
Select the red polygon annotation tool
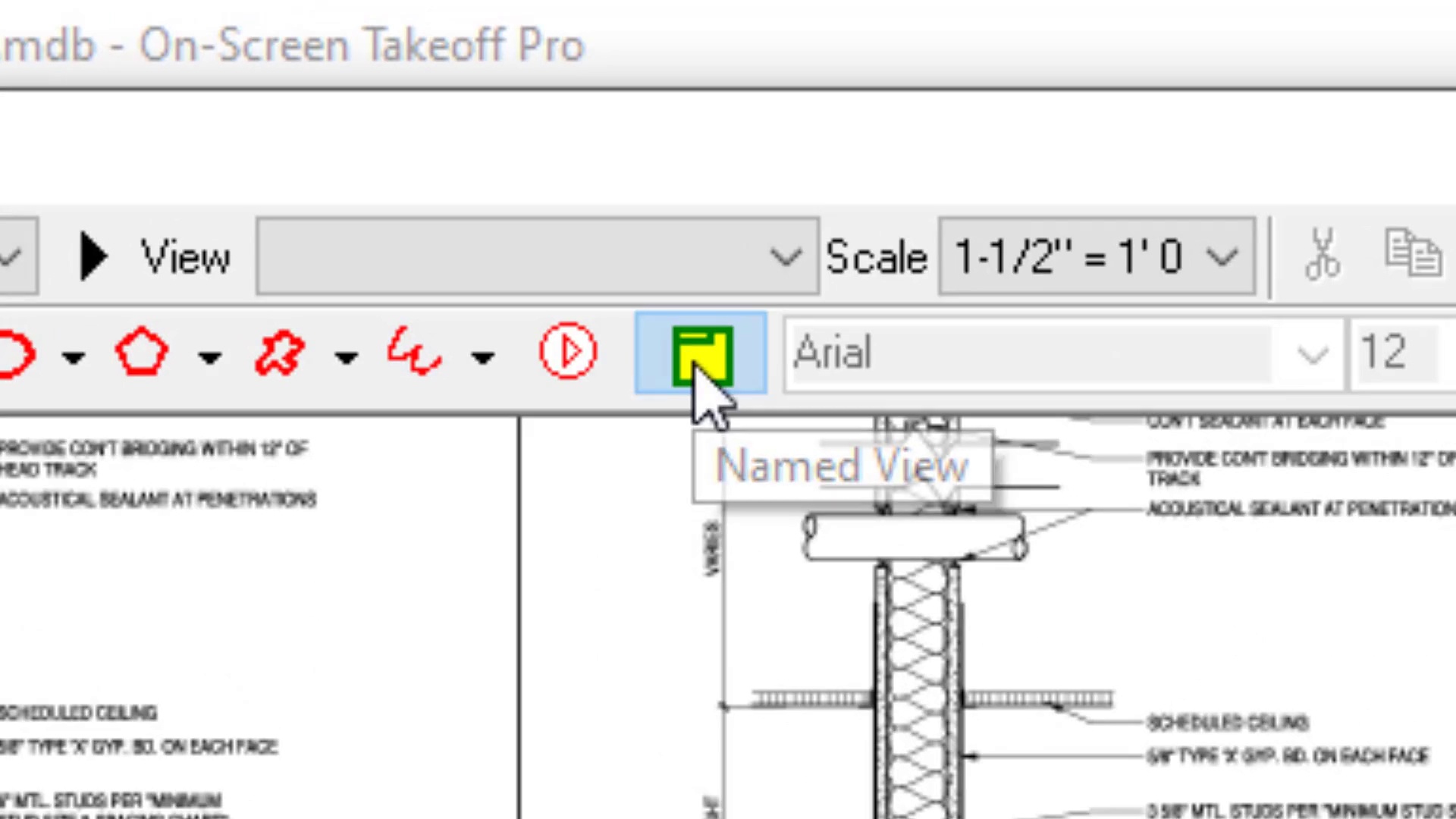142,352
